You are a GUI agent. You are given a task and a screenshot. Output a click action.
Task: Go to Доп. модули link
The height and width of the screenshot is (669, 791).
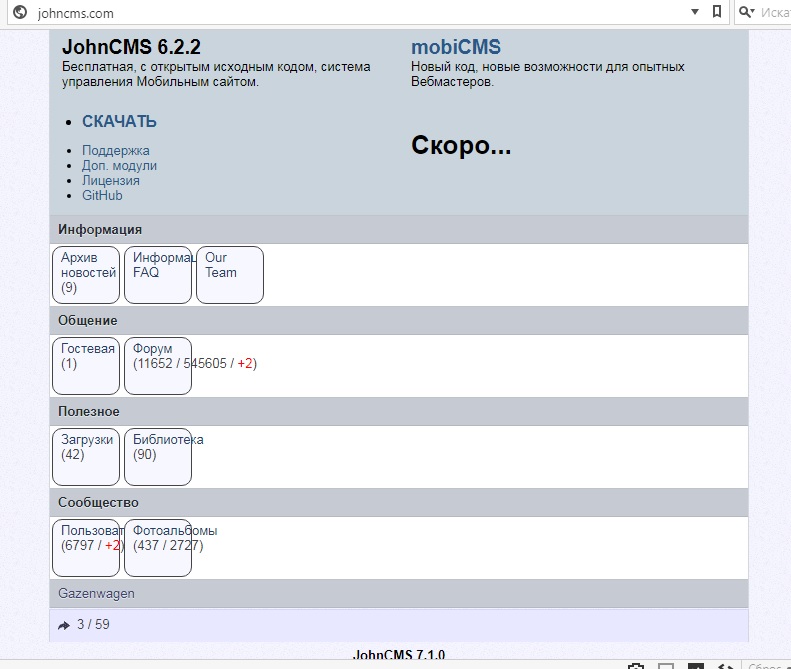[x=119, y=166]
